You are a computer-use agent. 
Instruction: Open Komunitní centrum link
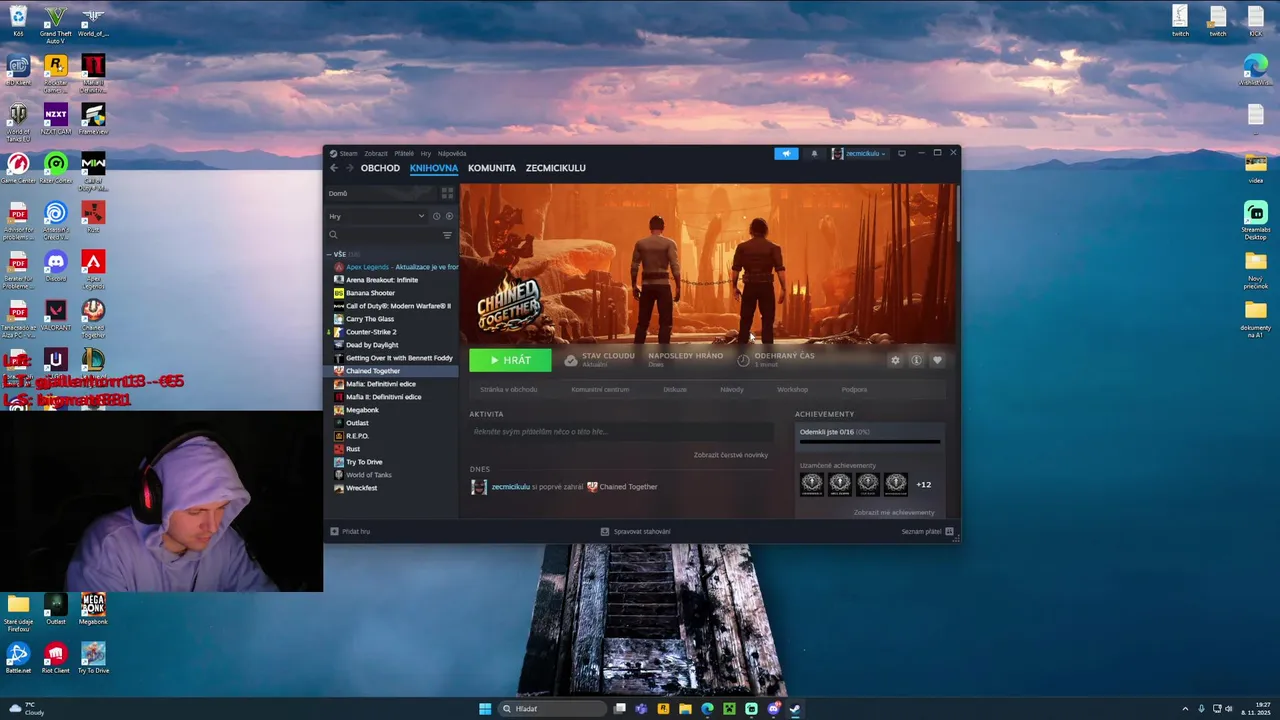click(600, 389)
